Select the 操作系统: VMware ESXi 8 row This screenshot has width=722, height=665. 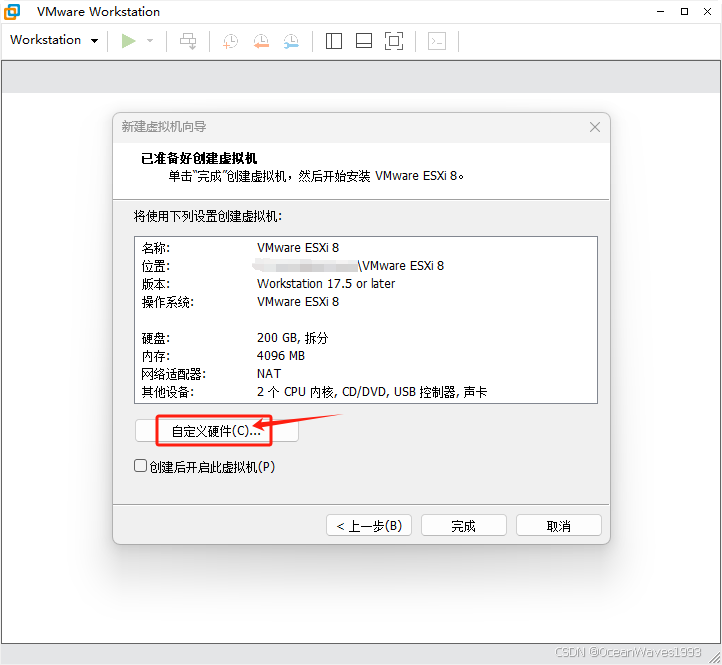[x=366, y=302]
